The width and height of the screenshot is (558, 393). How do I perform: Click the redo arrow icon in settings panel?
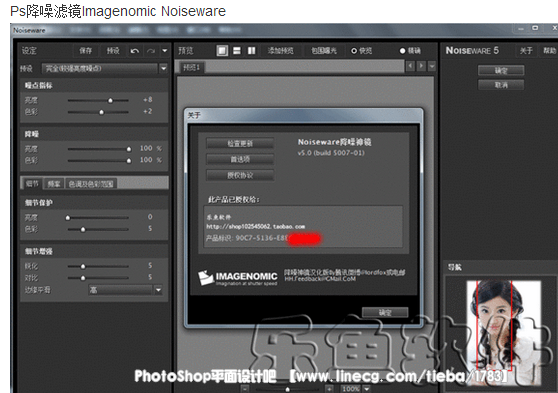151,51
